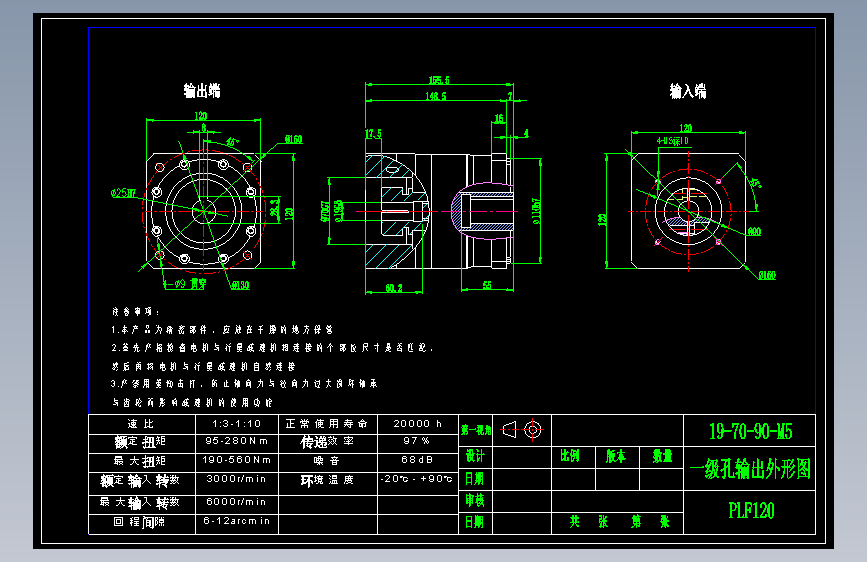Click the 额定扭矩 table cell
Image resolution: width=867 pixels, height=562 pixels.
pyautogui.click(x=142, y=443)
